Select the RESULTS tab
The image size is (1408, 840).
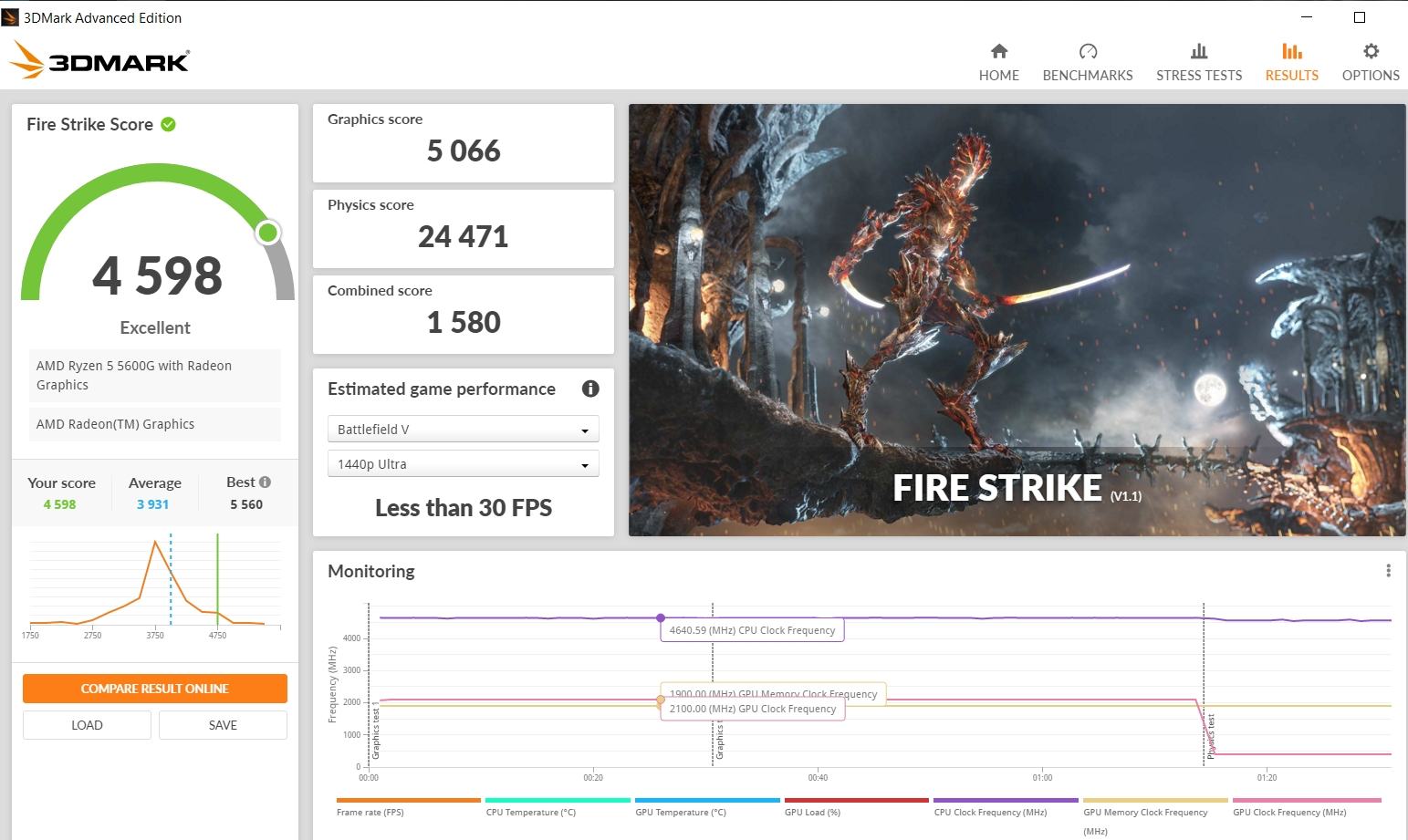1292,63
